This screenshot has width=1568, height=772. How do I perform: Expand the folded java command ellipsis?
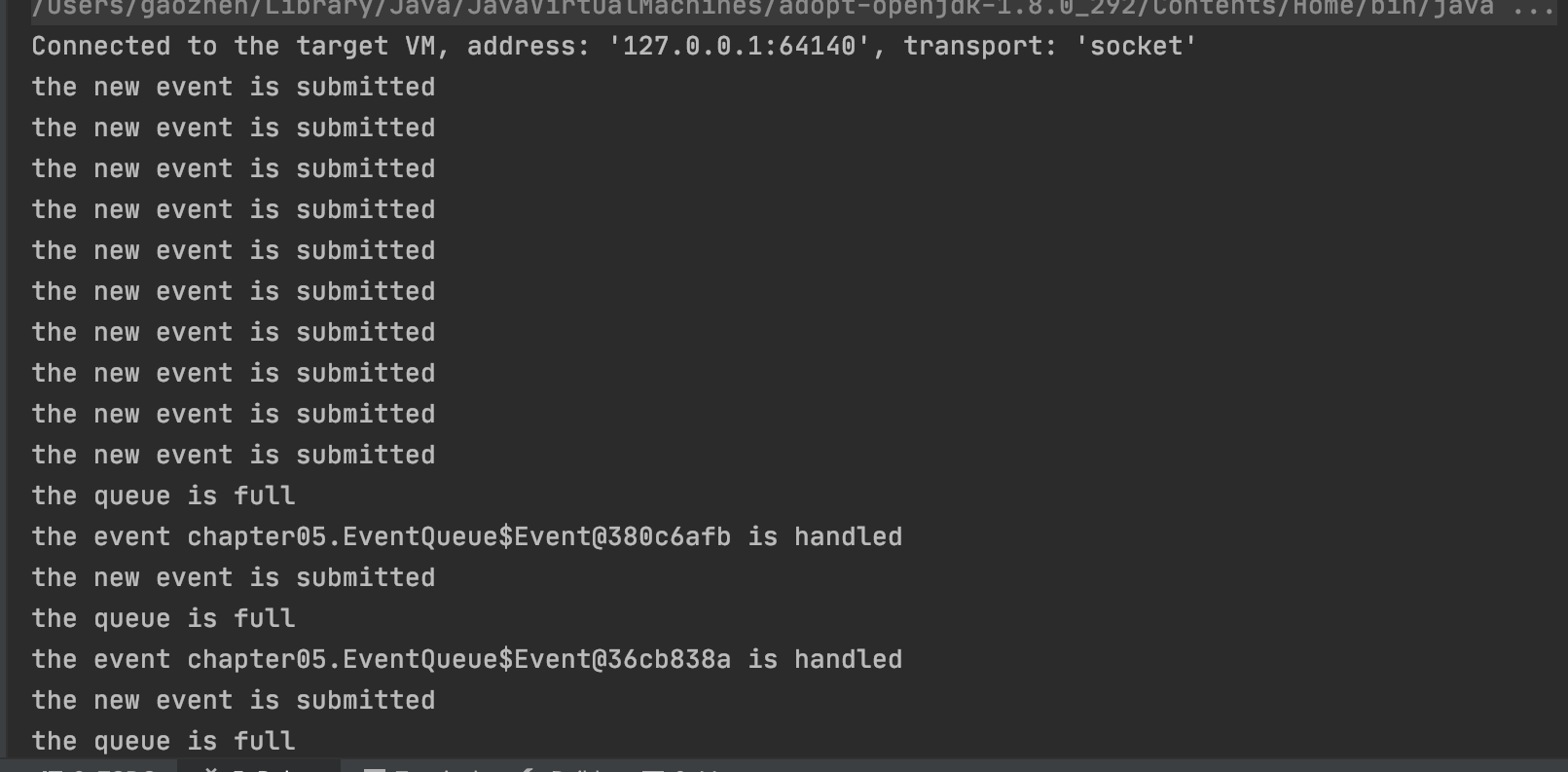coord(1533,9)
